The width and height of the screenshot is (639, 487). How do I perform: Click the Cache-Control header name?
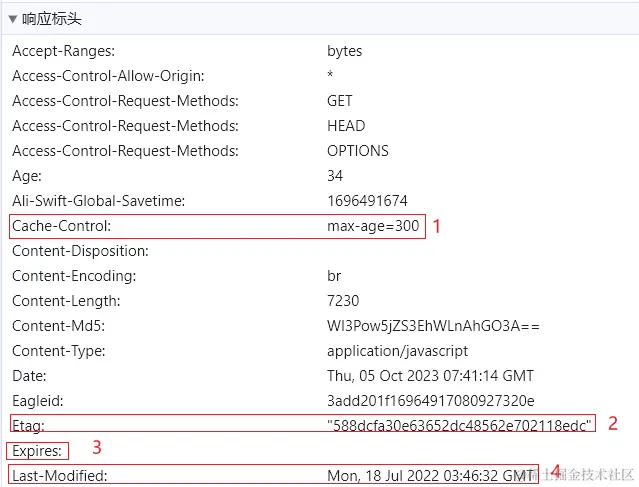(60, 226)
